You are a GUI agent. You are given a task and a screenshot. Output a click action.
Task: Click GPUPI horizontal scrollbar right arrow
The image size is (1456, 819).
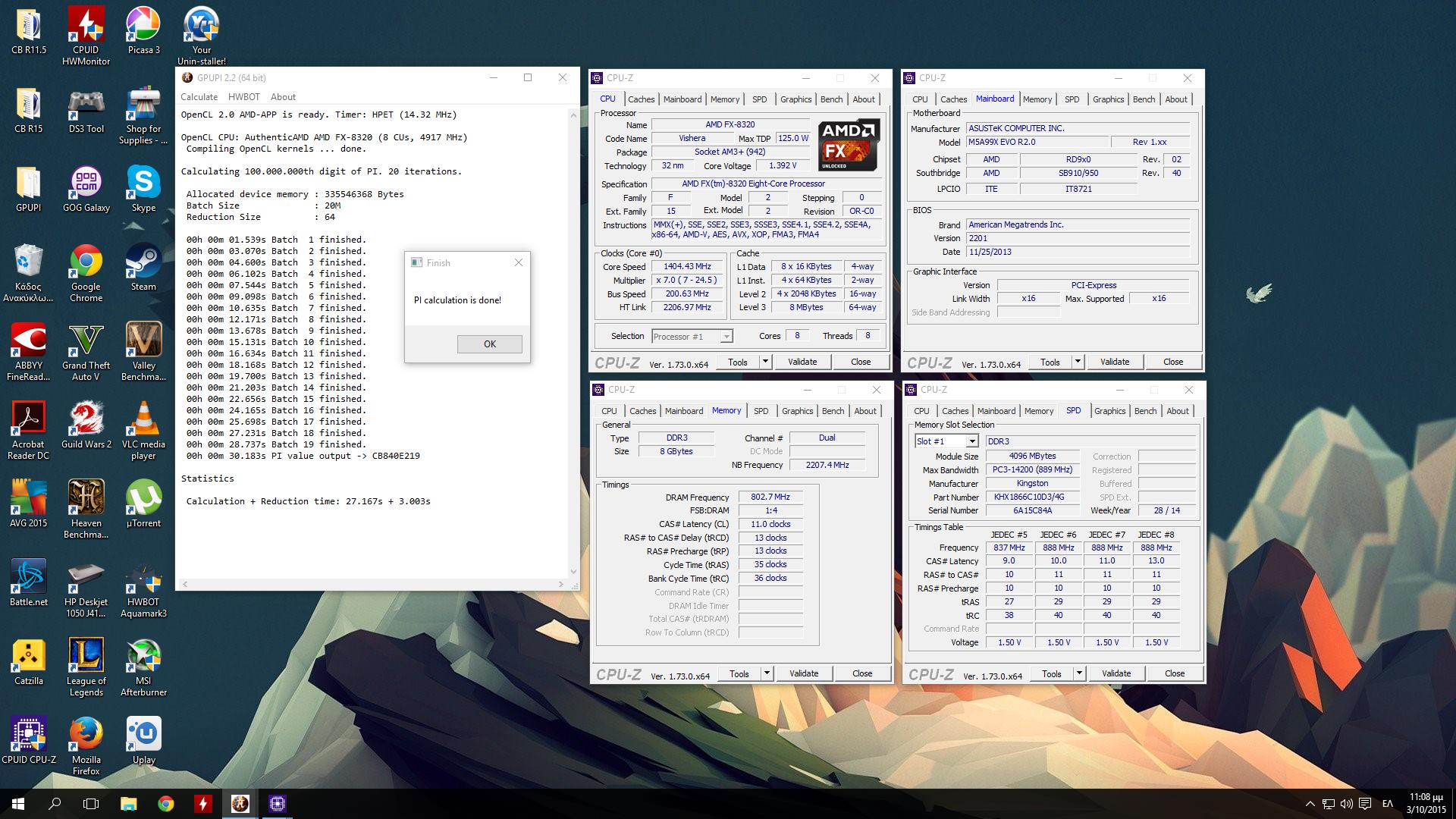(x=561, y=584)
